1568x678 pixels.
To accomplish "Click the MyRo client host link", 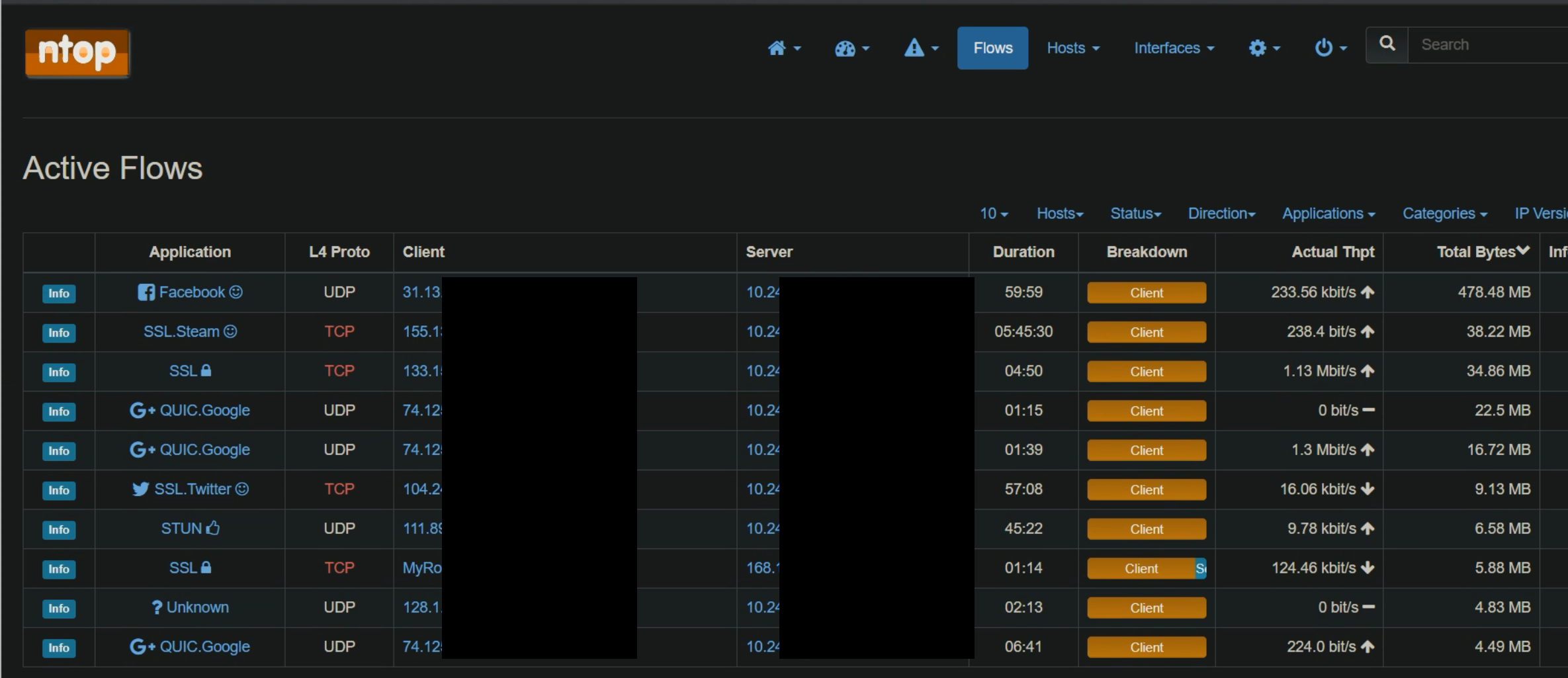I will [x=422, y=568].
